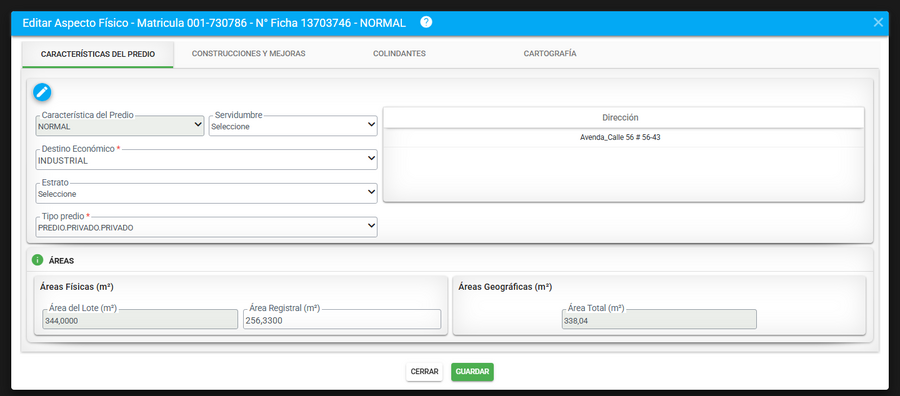Expand the Servidumbre dropdown
The height and width of the screenshot is (396, 900).
click(x=293, y=126)
